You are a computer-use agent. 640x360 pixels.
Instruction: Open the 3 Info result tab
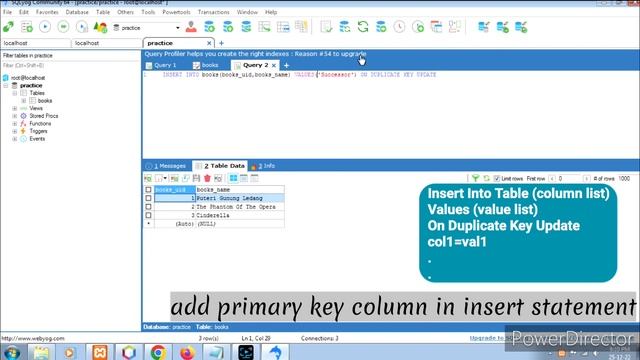tap(263, 166)
